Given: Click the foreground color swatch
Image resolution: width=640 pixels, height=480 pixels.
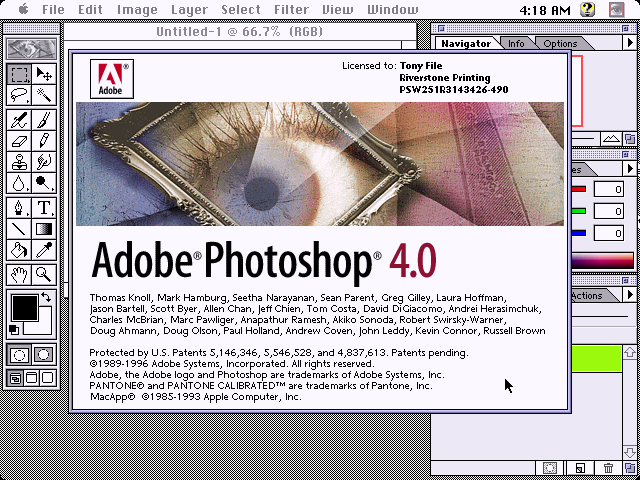Looking at the screenshot, I should tap(25, 307).
